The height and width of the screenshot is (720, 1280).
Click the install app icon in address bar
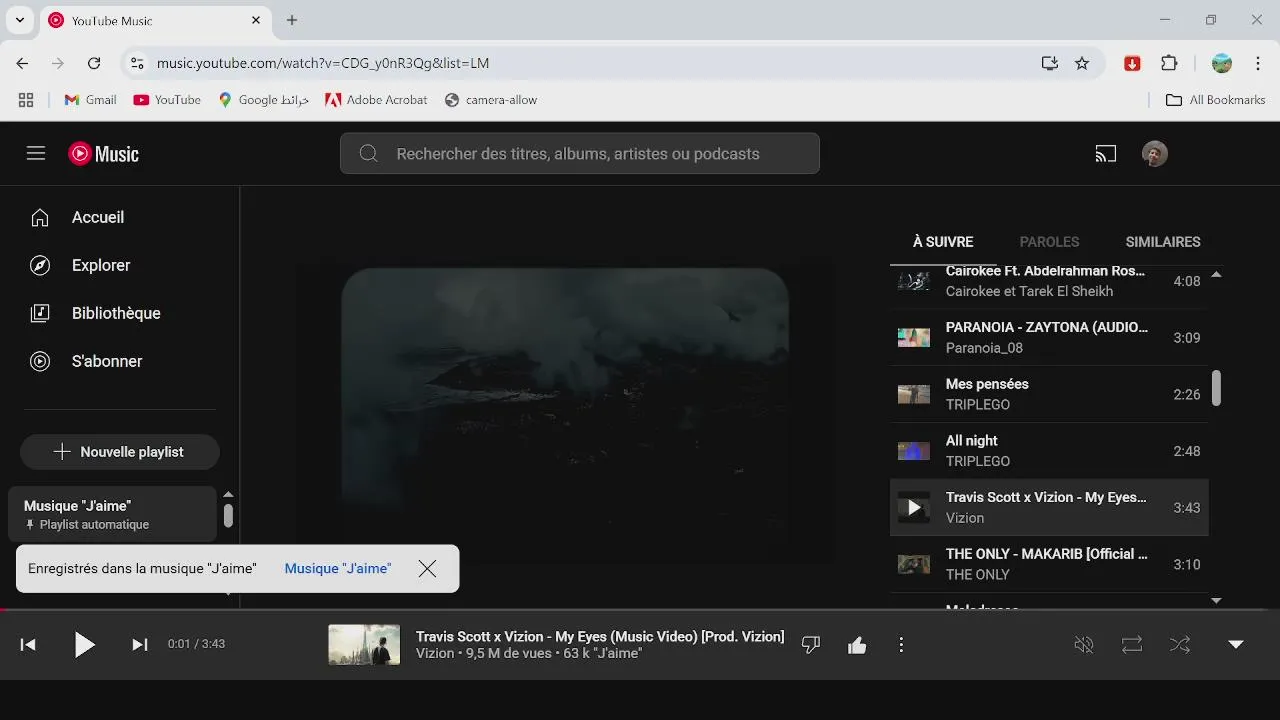[x=1049, y=63]
